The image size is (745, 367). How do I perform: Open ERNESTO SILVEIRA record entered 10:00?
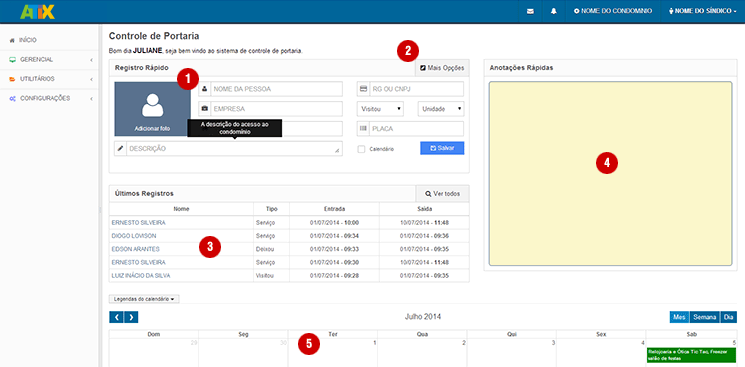139,222
